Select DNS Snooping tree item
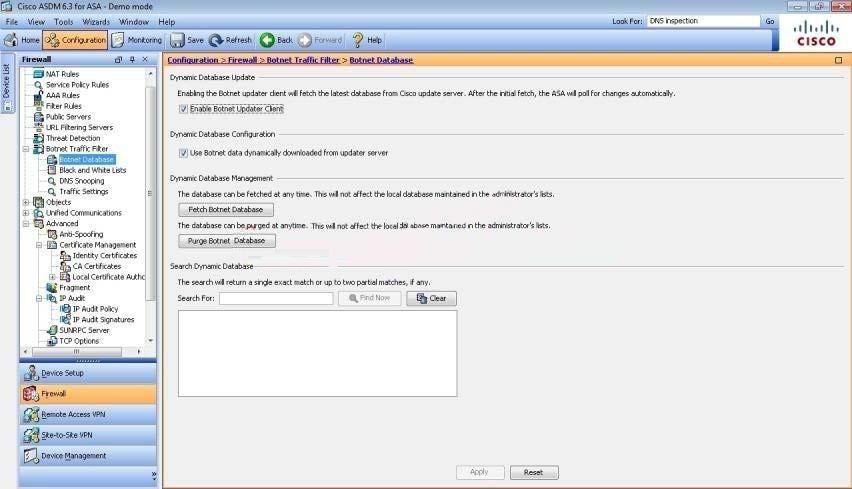The height and width of the screenshot is (489, 852). (82, 181)
